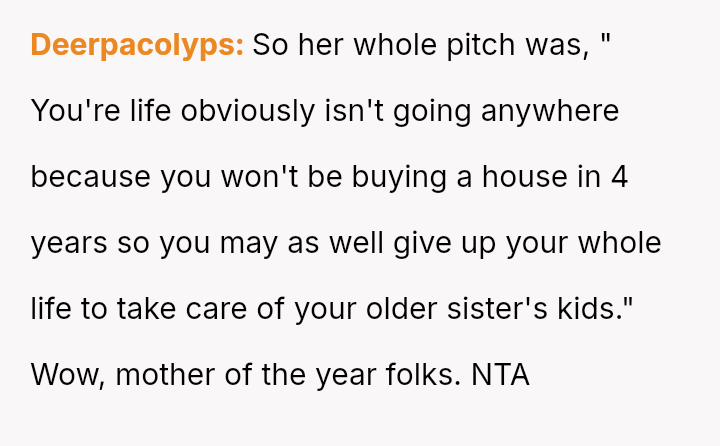Click the word "buying" in the comment
The width and height of the screenshot is (720, 446).
(x=391, y=177)
